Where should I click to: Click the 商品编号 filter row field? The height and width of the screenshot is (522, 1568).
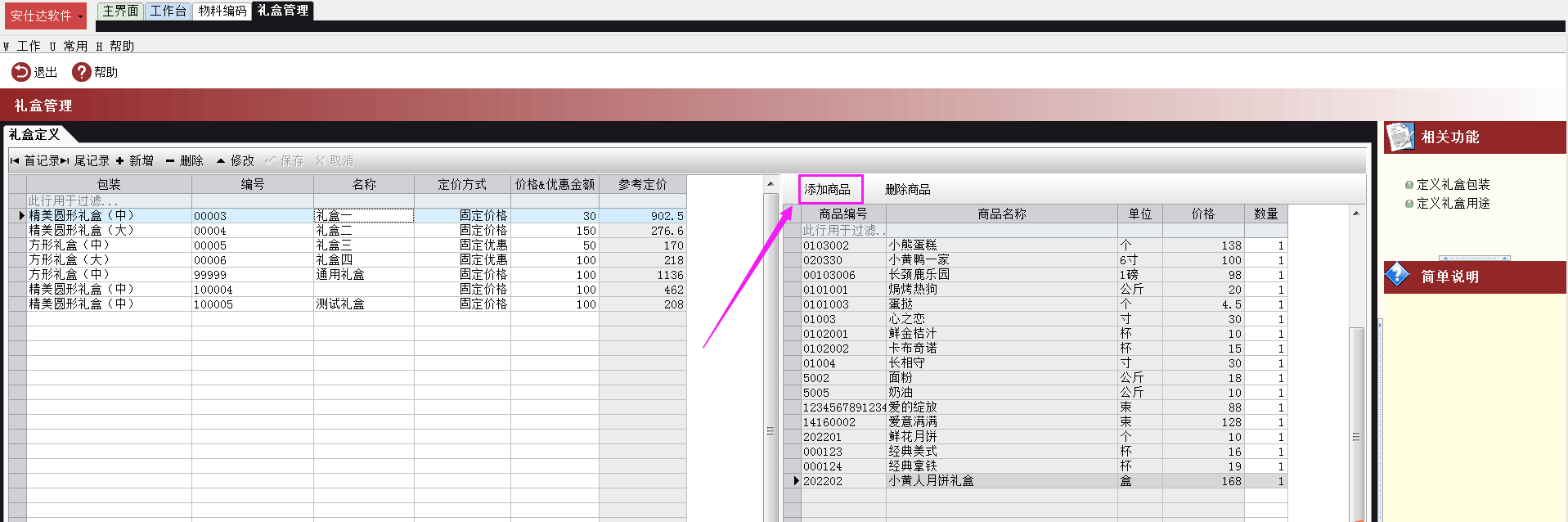pos(843,230)
